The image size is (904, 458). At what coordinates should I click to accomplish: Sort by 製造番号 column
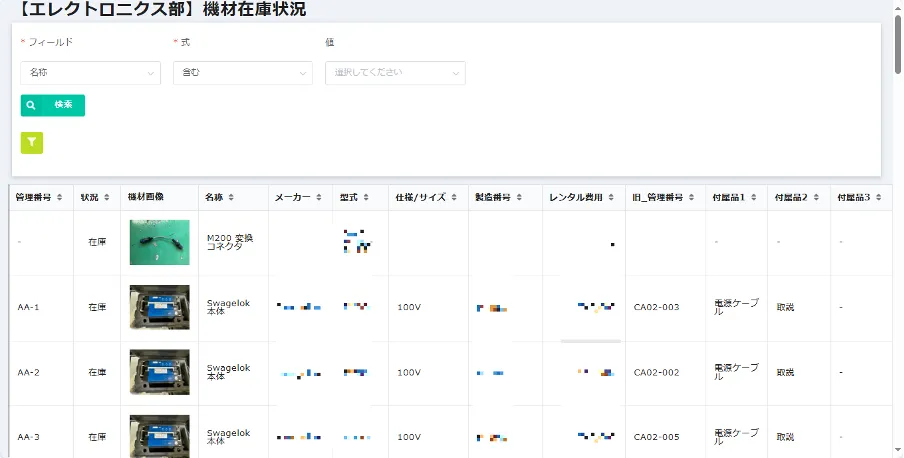click(520, 198)
